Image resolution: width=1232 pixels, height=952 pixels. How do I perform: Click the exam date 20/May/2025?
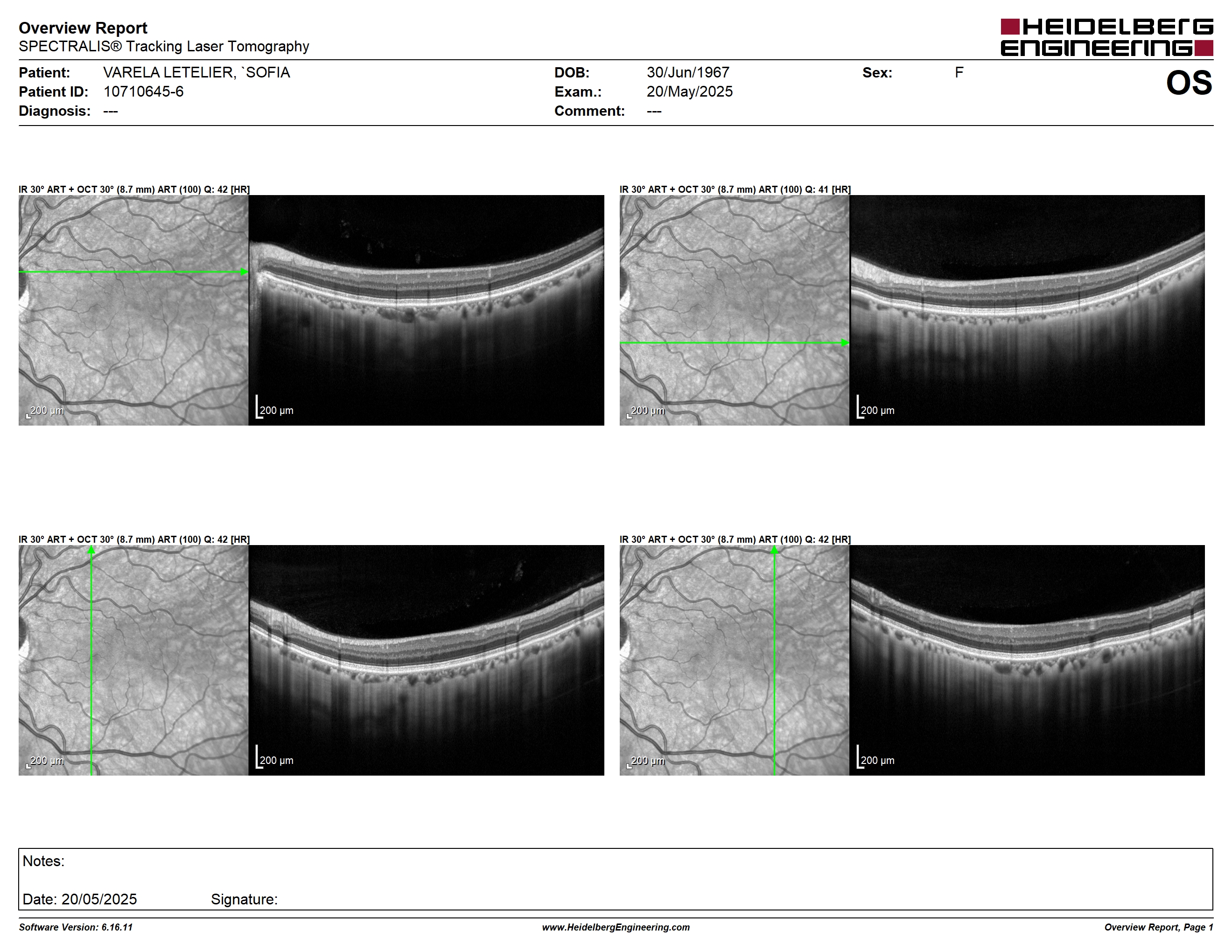pyautogui.click(x=689, y=91)
